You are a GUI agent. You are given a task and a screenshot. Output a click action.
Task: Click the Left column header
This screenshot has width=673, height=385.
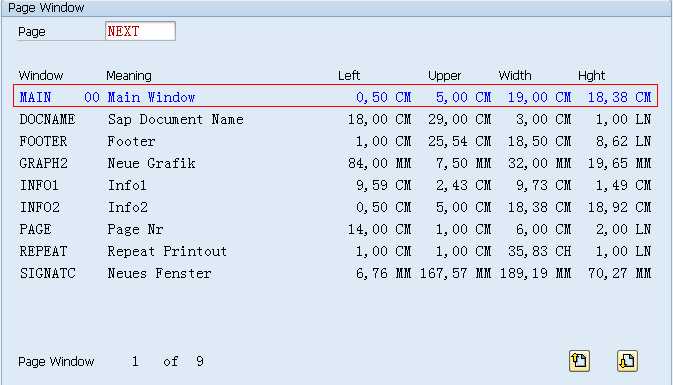(x=349, y=76)
